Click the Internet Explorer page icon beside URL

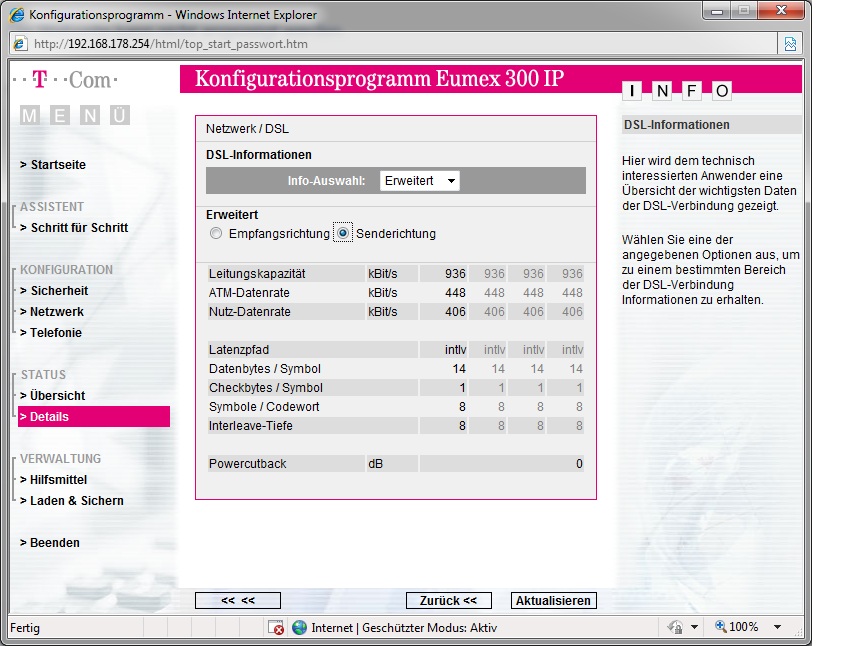pos(20,44)
